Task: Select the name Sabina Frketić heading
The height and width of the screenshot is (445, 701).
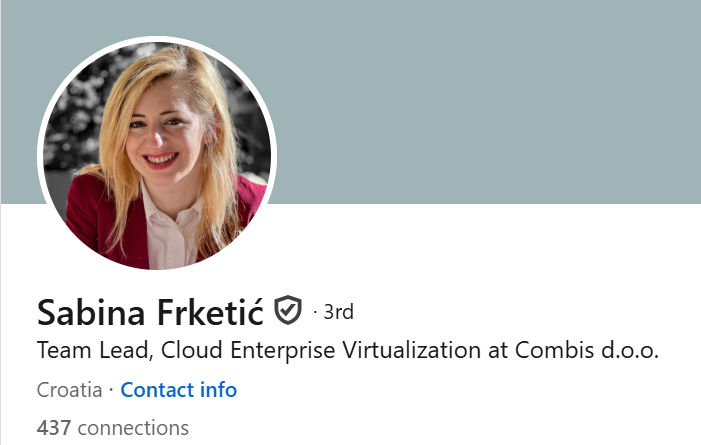Action: click(x=150, y=312)
